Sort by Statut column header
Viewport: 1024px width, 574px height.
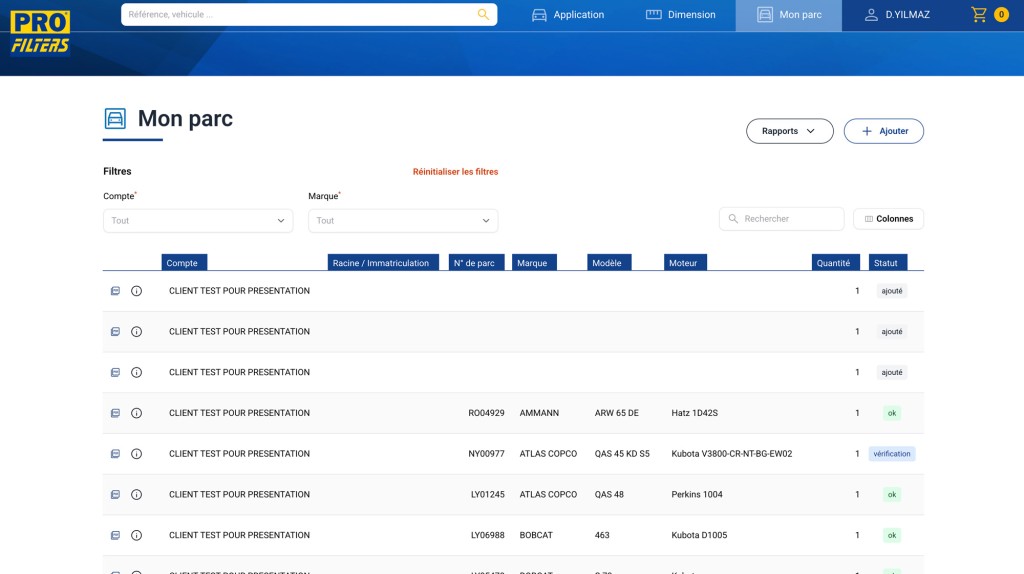click(888, 263)
